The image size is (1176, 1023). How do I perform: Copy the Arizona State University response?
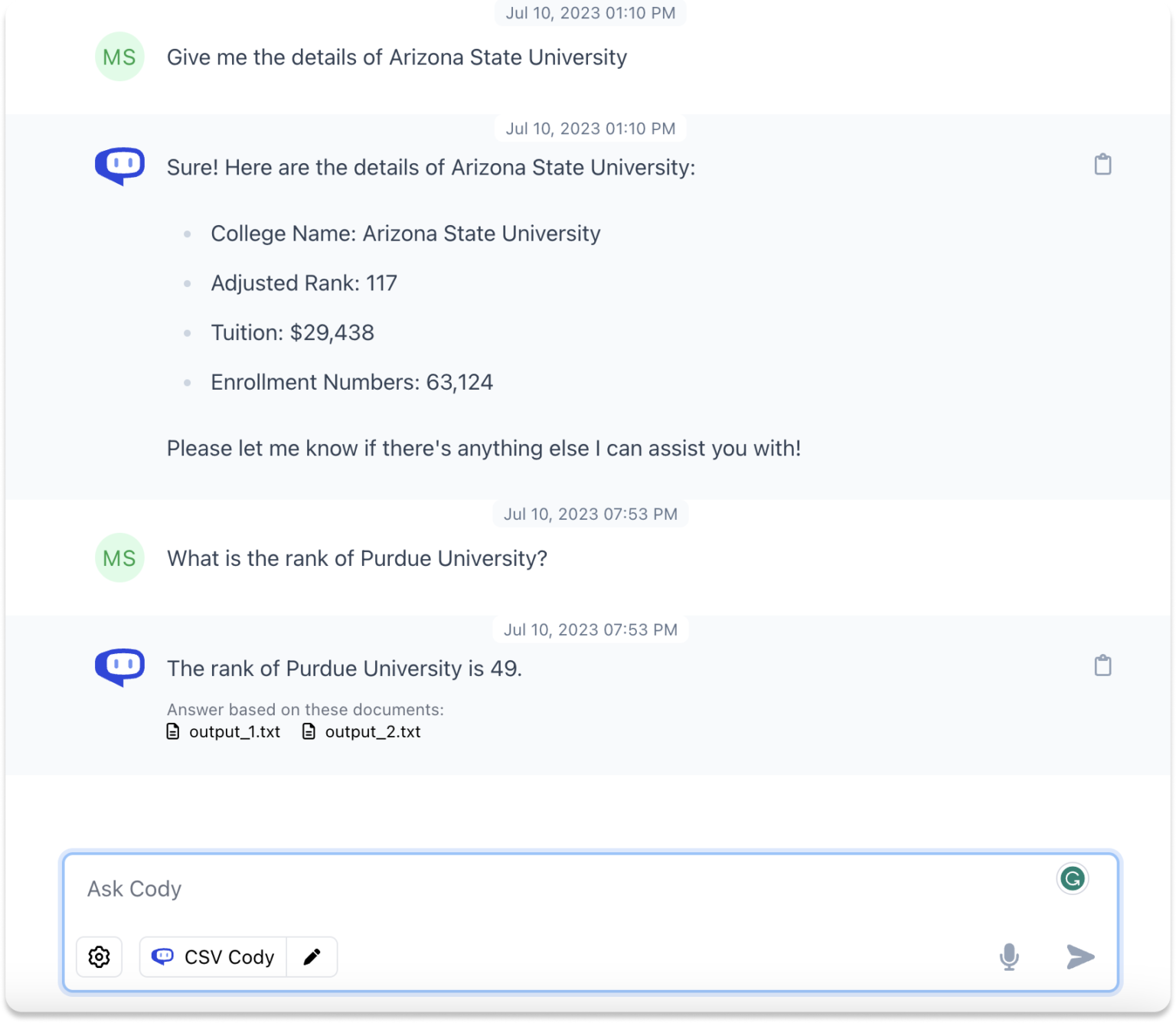pos(1102,165)
